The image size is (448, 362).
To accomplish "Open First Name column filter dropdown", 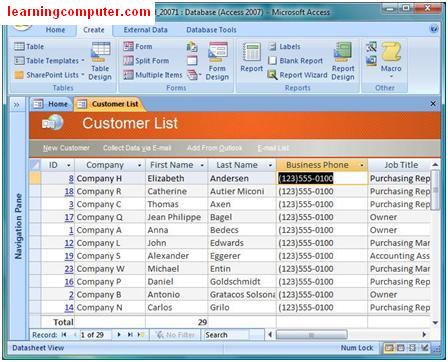I will click(202, 165).
